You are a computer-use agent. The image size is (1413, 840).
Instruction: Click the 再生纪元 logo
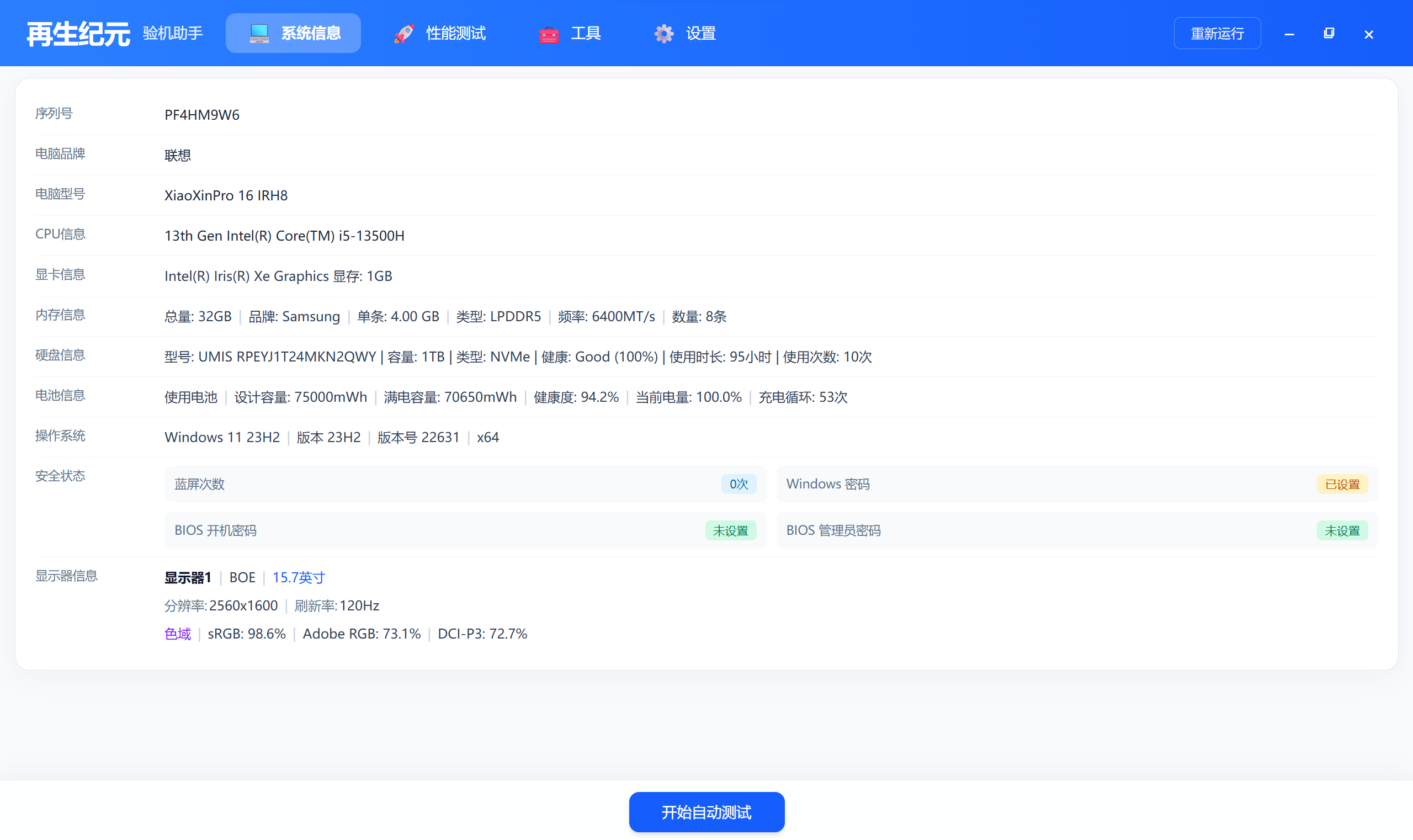(79, 34)
